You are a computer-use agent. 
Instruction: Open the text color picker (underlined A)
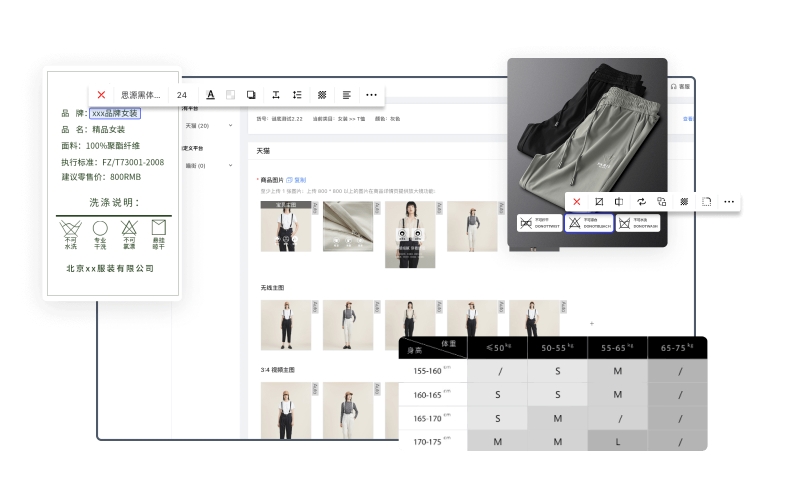pyautogui.click(x=210, y=95)
